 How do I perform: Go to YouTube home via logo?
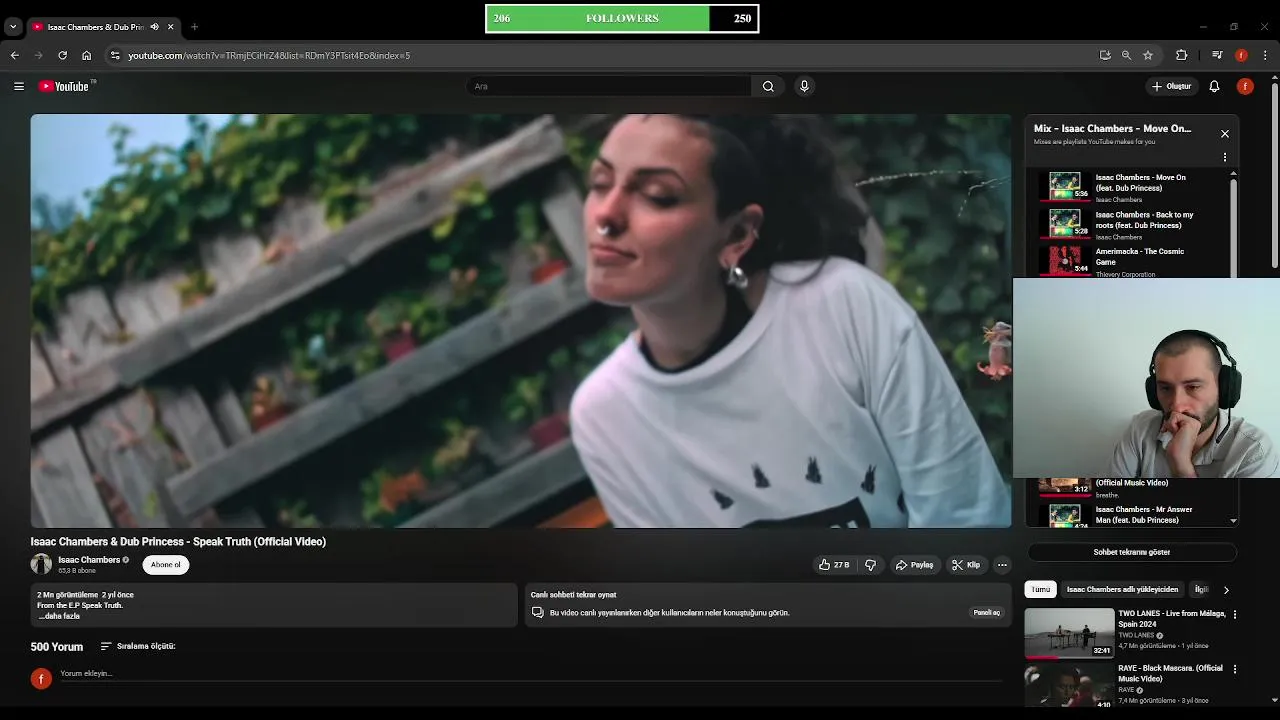pos(65,86)
